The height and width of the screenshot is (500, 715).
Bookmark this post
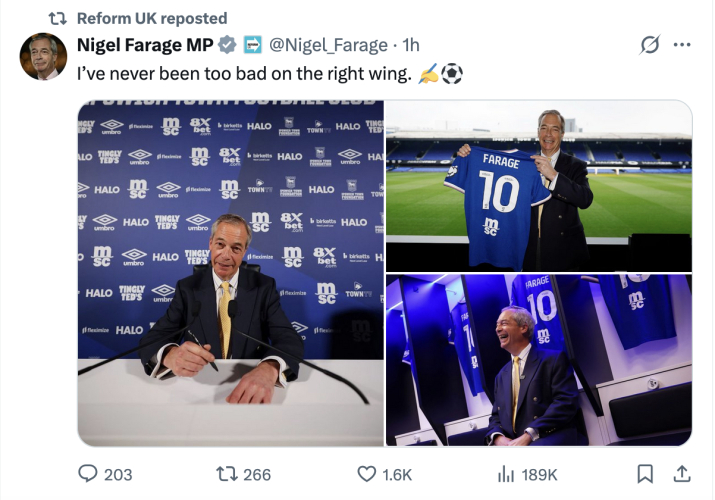646,474
